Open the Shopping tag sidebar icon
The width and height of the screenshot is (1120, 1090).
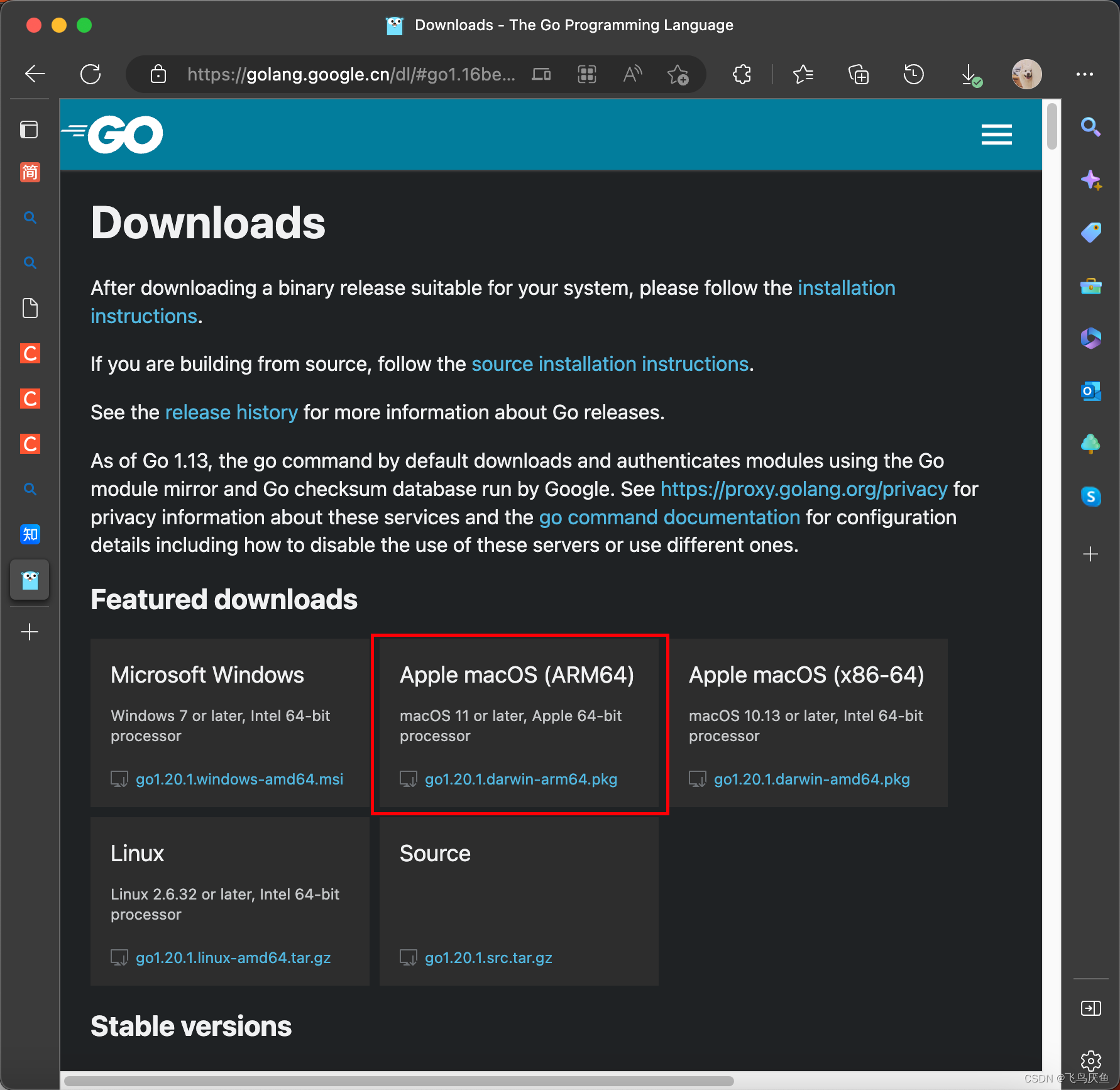[1090, 233]
